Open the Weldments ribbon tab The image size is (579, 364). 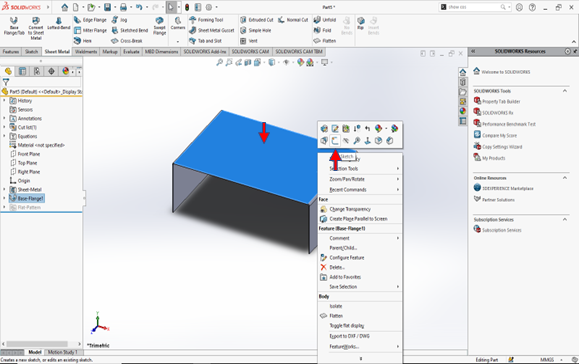pyautogui.click(x=86, y=52)
